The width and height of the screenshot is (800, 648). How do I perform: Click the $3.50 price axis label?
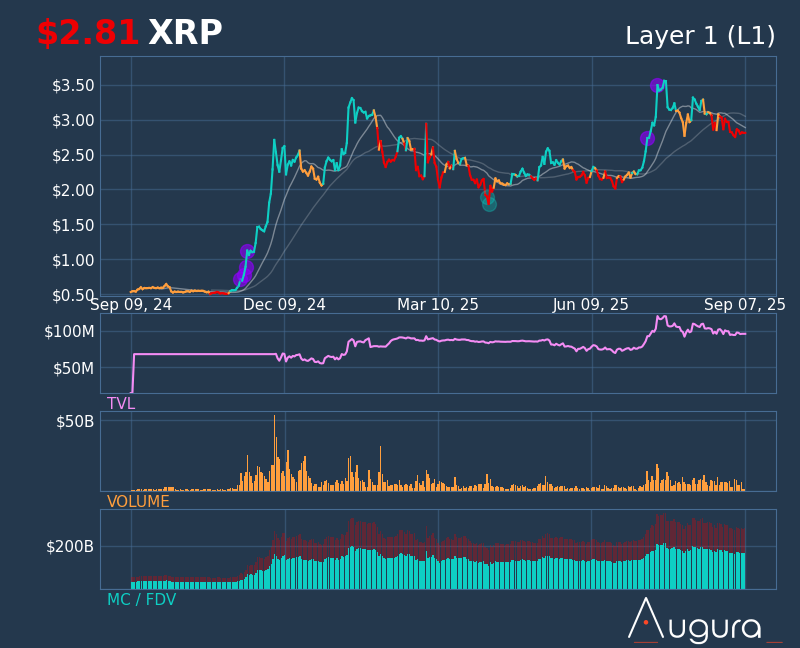[x=73, y=85]
